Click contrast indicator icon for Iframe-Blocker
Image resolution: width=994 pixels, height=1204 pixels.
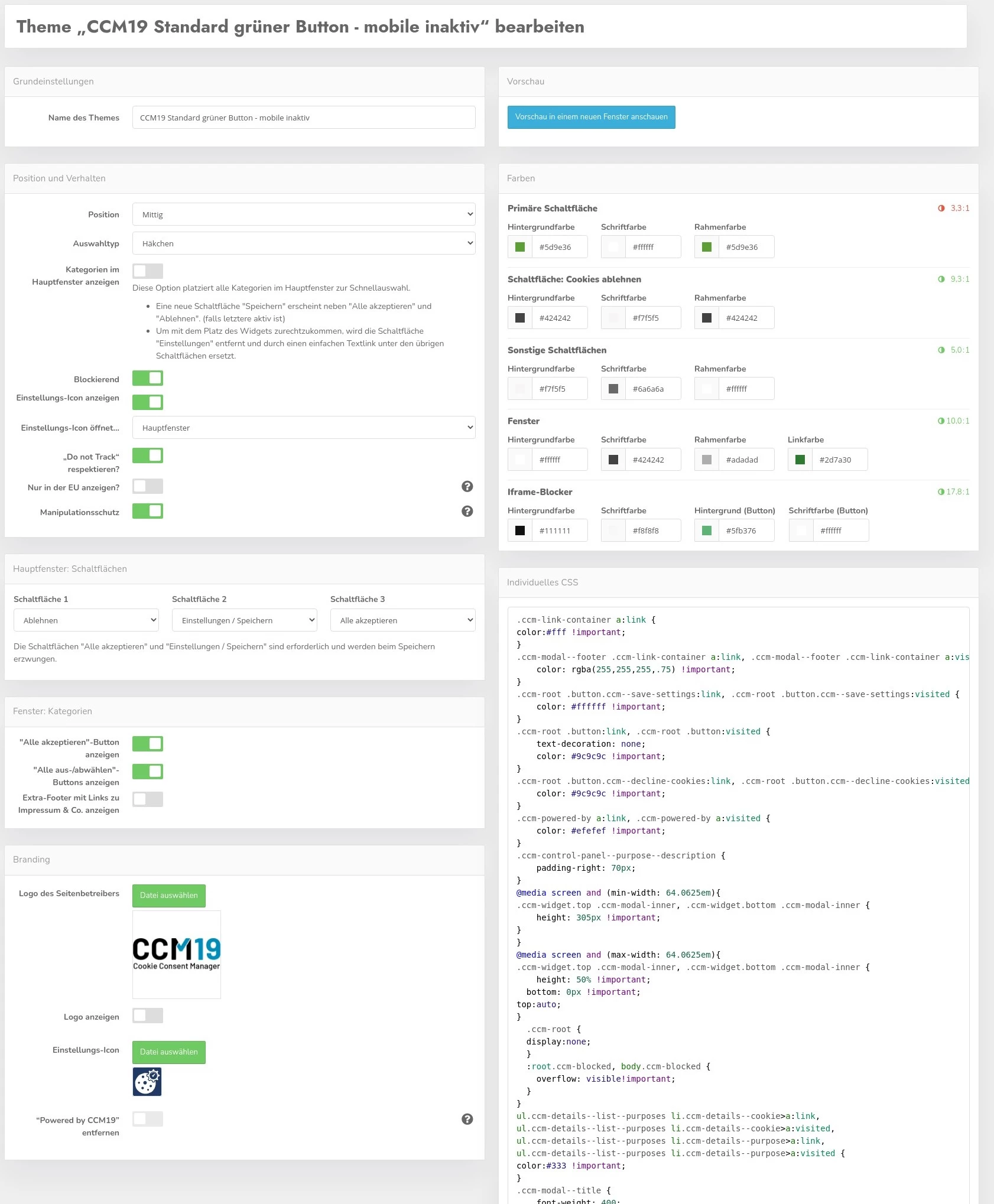(941, 492)
